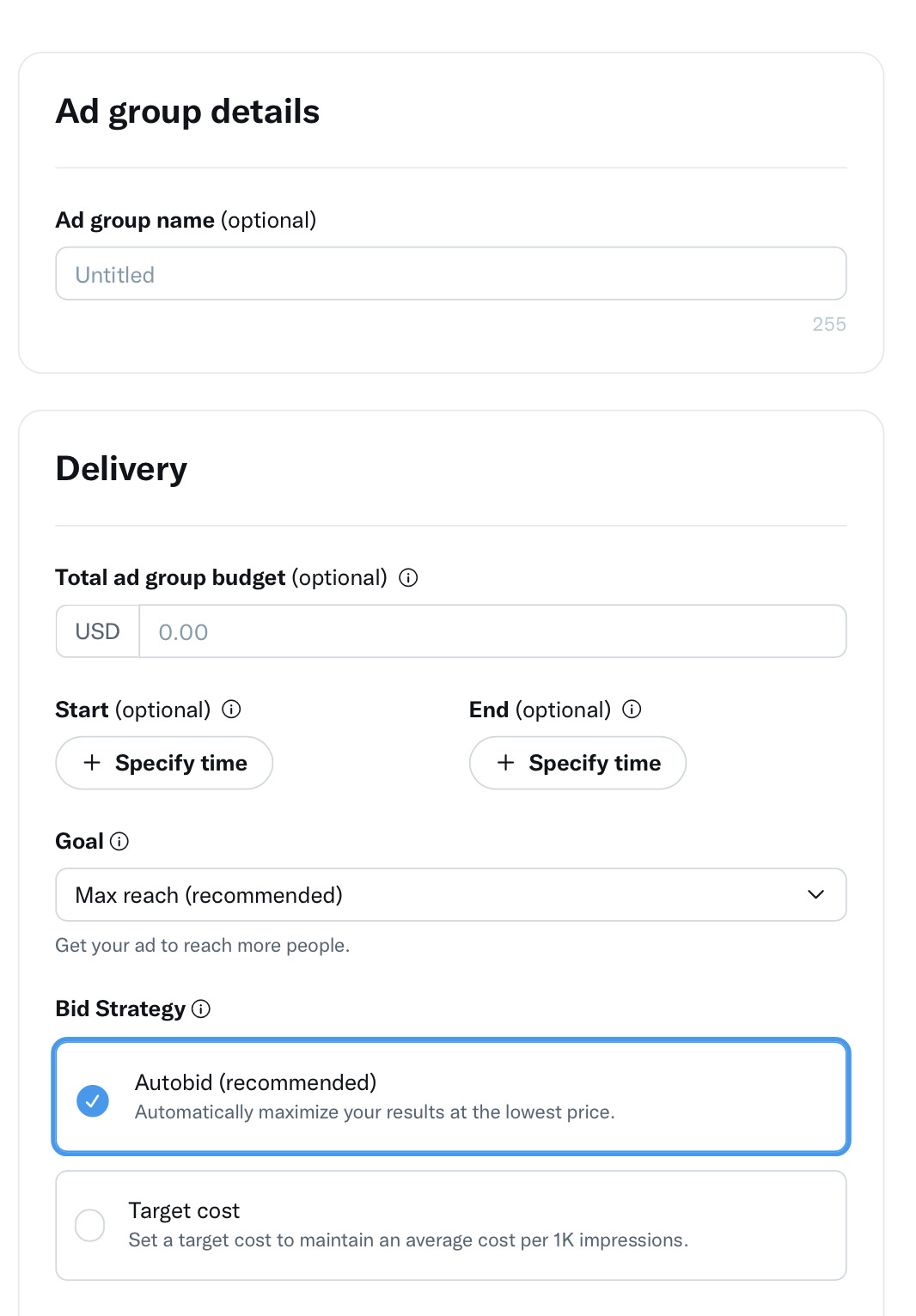916x1316 pixels.
Task: Click the Ad group details heading
Action: pos(187,112)
